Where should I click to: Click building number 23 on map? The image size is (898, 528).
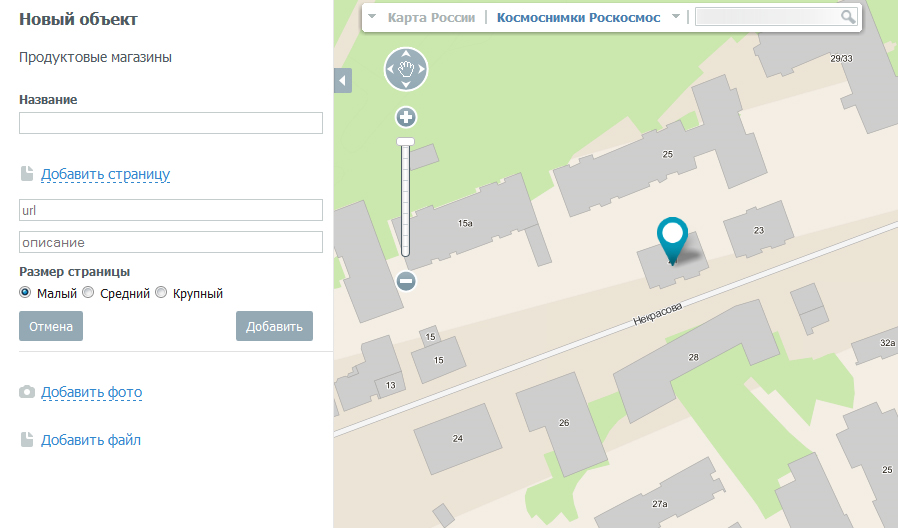759,230
